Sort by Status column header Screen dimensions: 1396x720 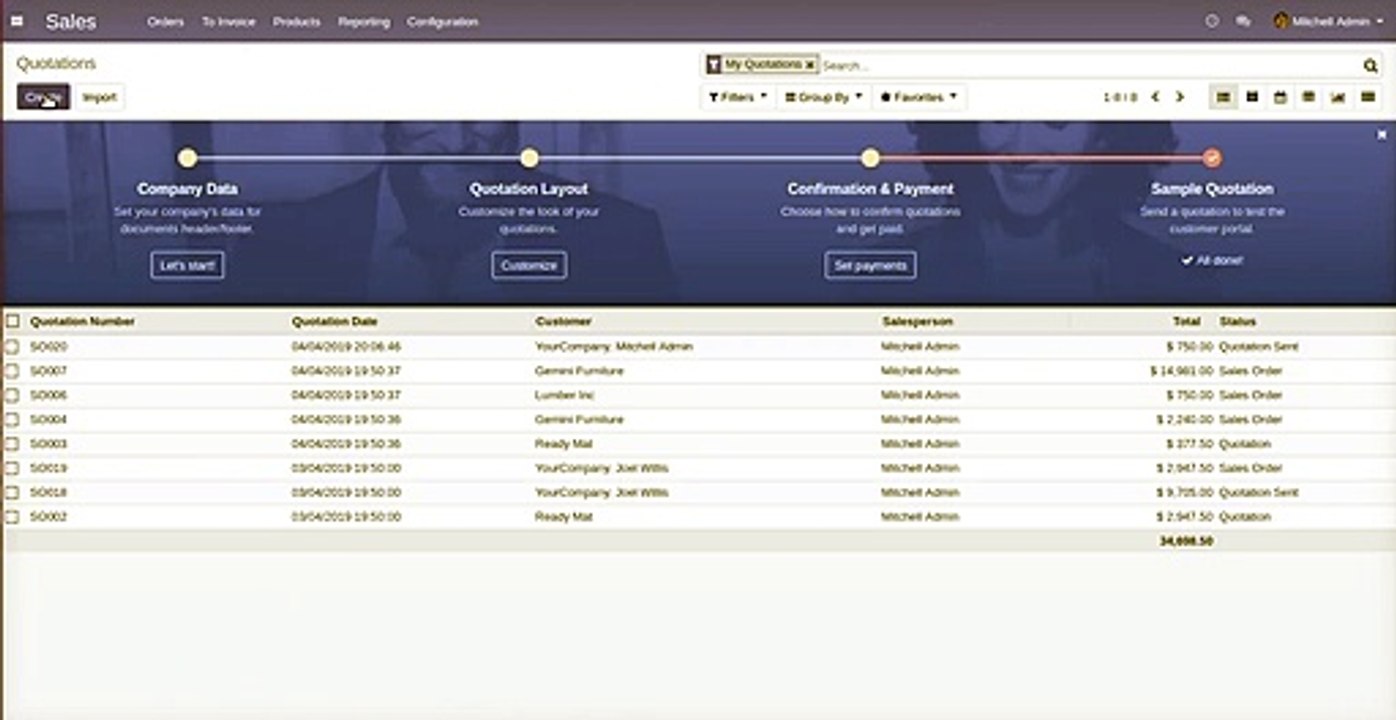click(x=1237, y=321)
